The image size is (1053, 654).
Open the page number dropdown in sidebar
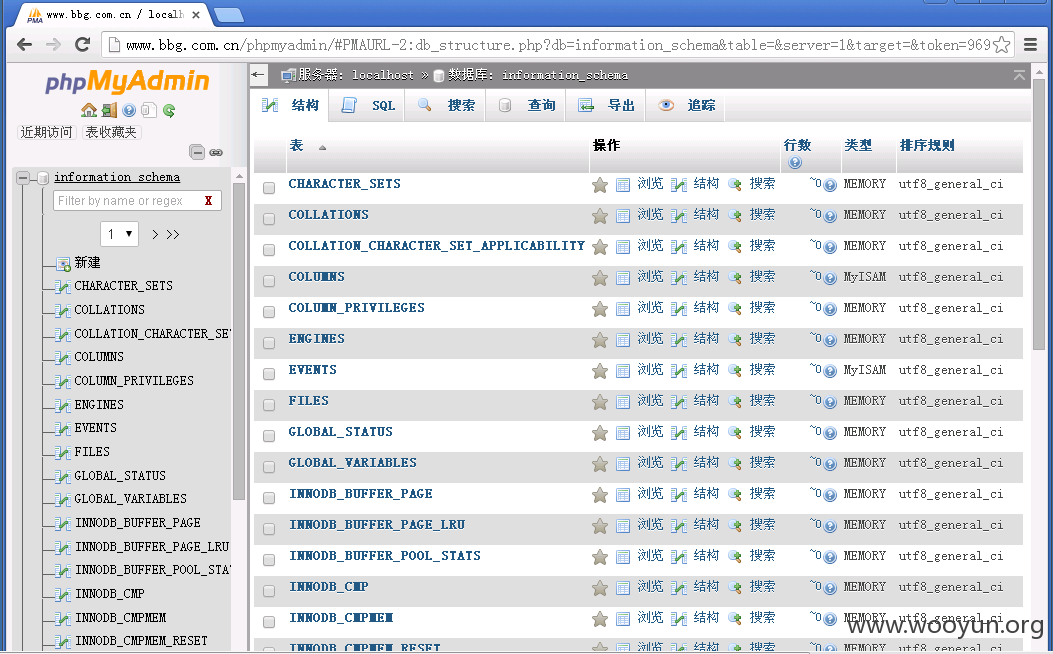pos(120,234)
